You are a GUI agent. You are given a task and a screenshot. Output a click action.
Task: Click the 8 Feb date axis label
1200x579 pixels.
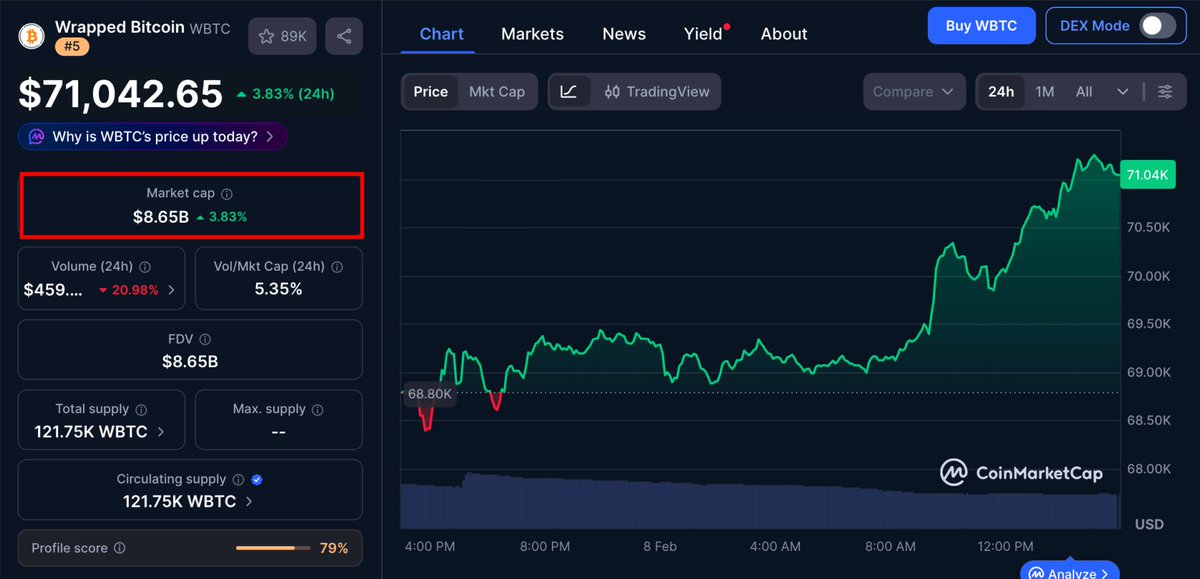point(660,547)
